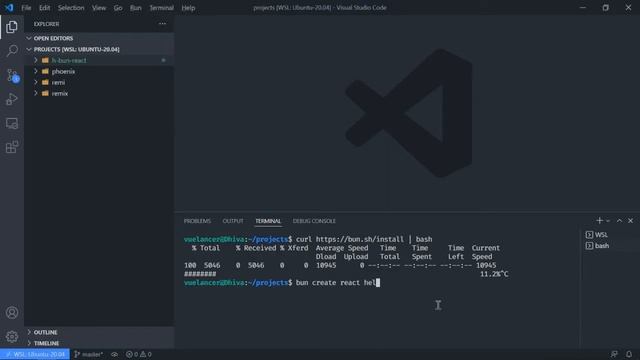
Task: Switch to the Problems tab
Action: click(197, 221)
